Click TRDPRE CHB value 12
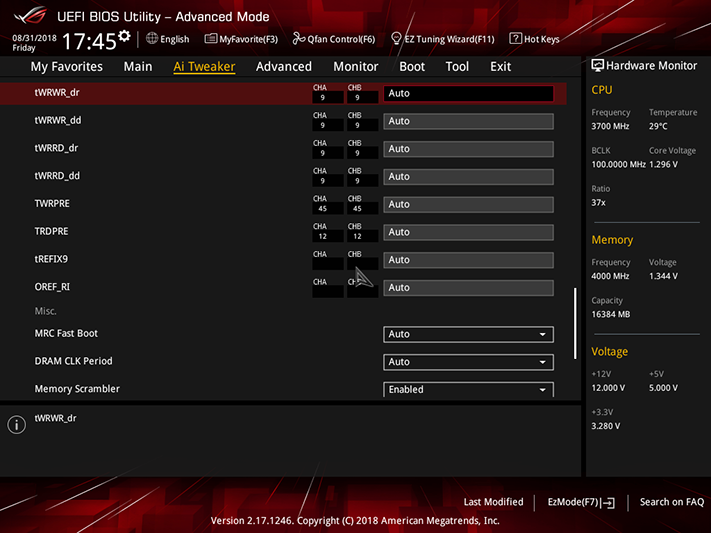 [x=357, y=236]
